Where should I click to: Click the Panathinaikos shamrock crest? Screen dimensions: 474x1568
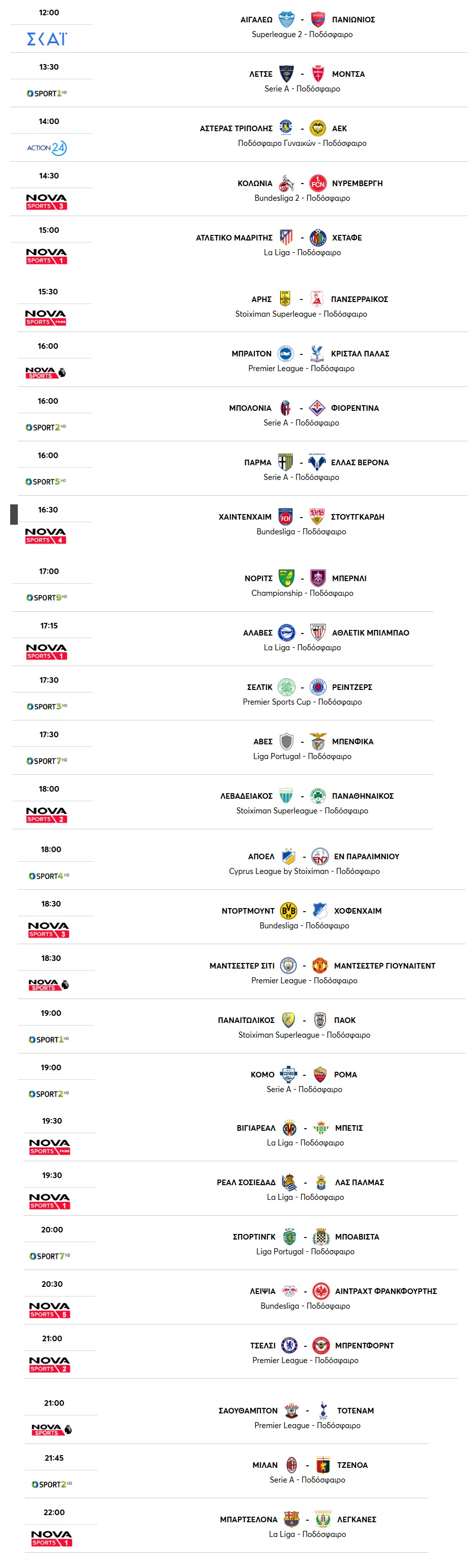tap(318, 796)
